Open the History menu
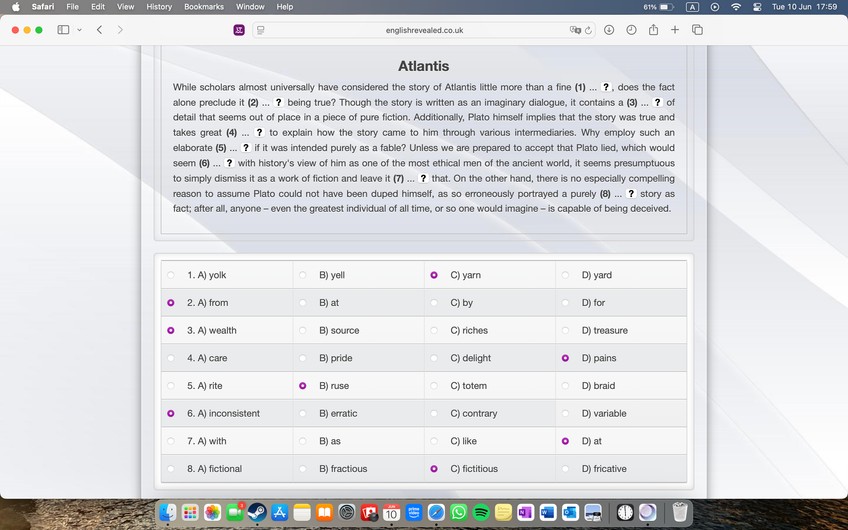Image resolution: width=848 pixels, height=530 pixels. point(159,7)
